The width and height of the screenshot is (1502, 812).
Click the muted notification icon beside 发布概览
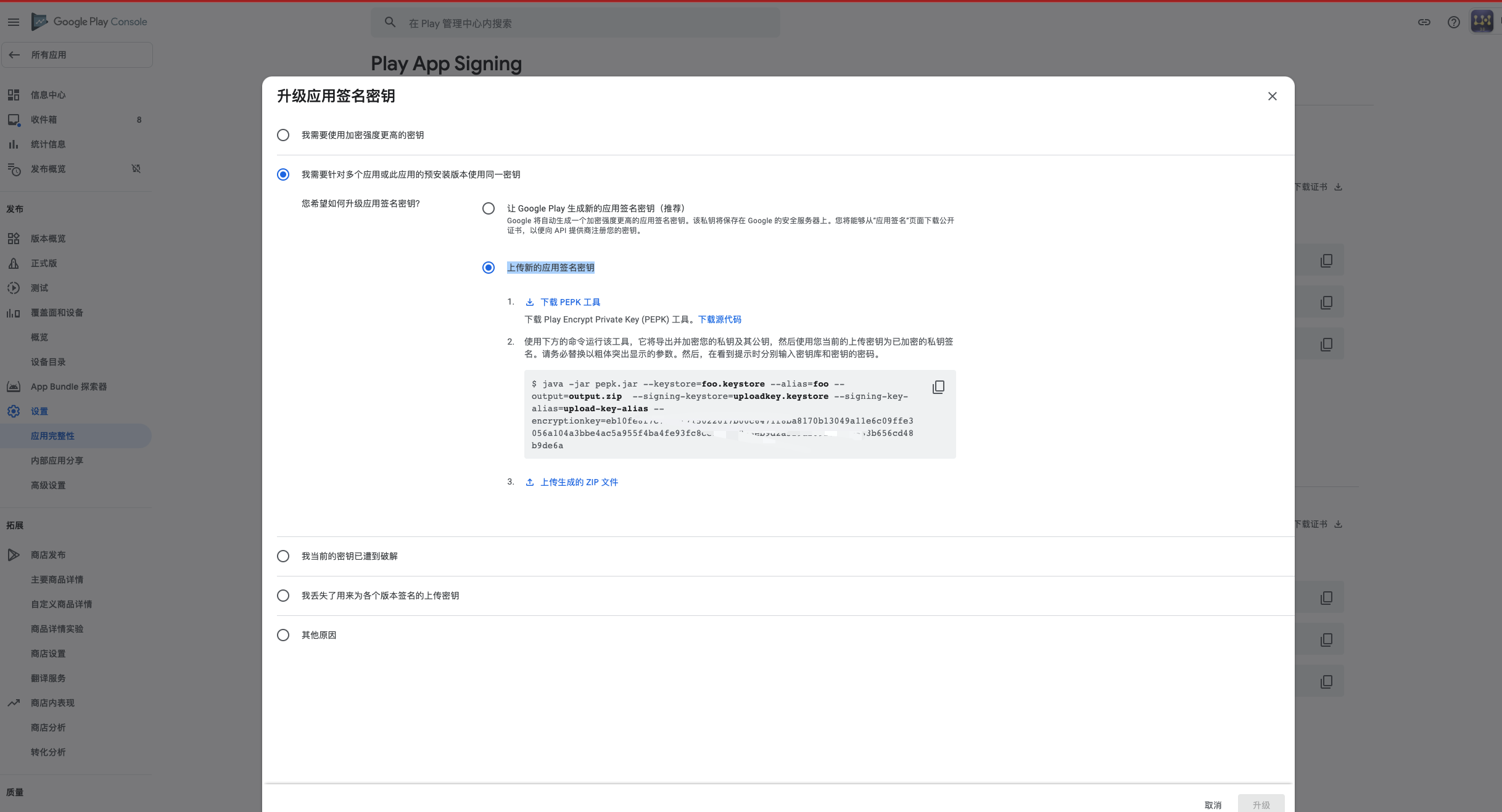[x=136, y=169]
